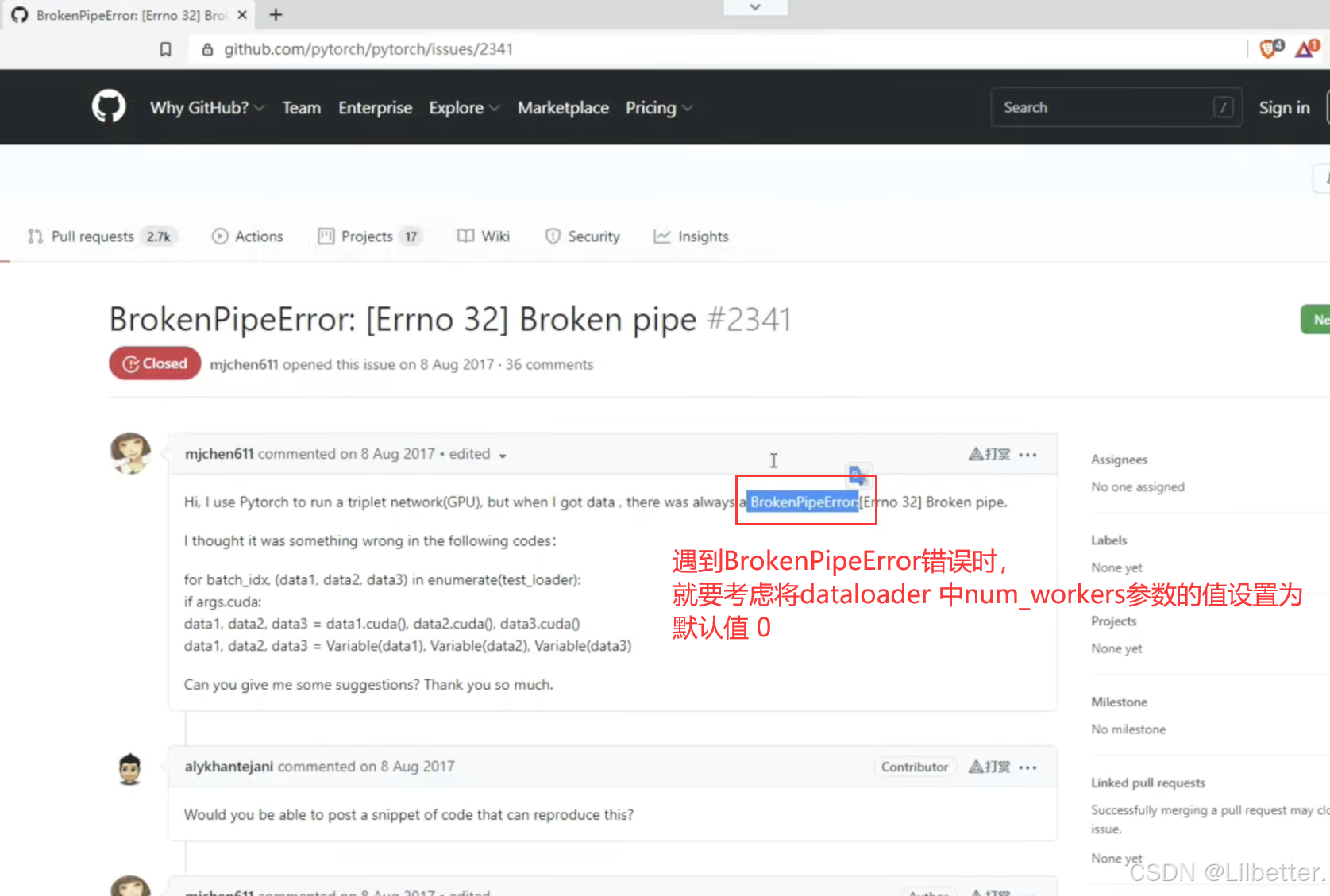Click the padlock site info icon
The image size is (1330, 896).
click(207, 49)
